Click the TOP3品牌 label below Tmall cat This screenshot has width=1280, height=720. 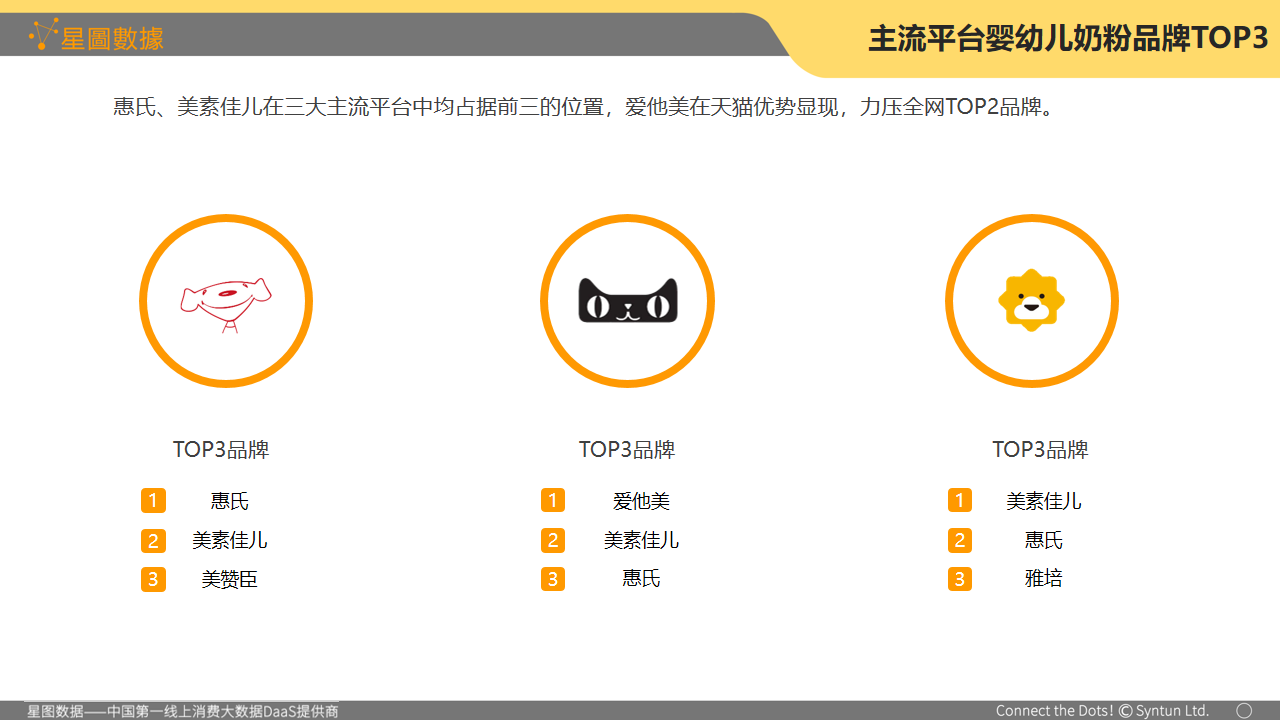(627, 450)
